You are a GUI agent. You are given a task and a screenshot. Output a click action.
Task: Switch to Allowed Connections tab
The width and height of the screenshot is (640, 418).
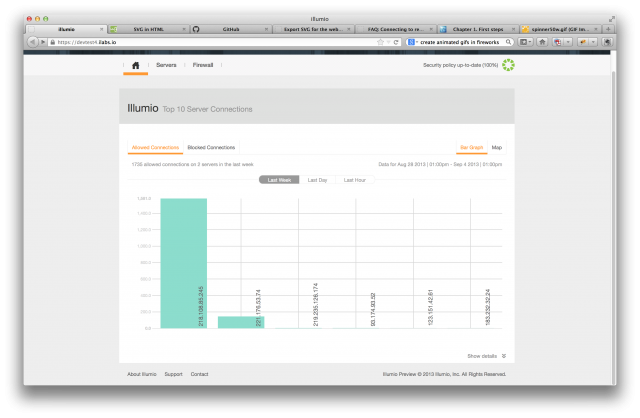pos(155,147)
